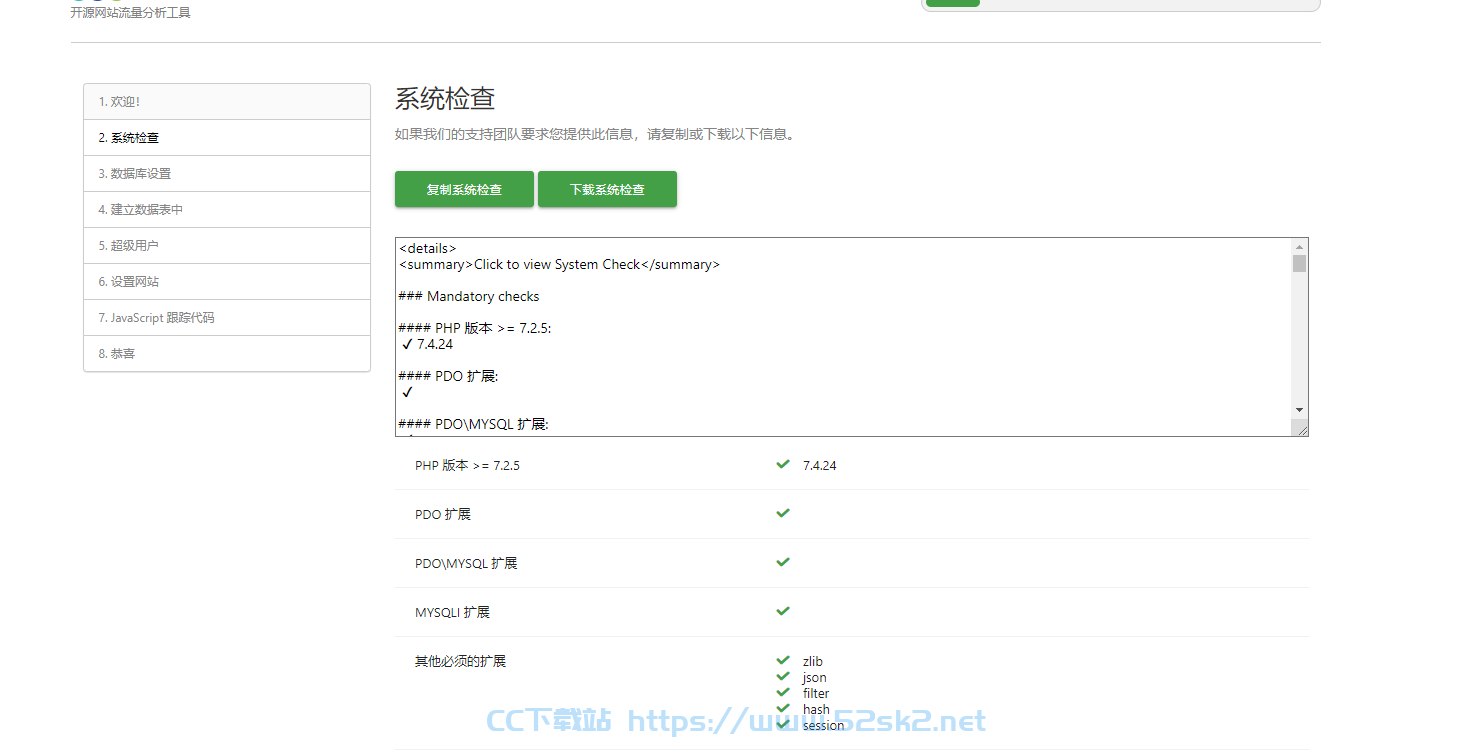Screen dimensions: 1472x751
Task: Click the 'PDO\MYSQL 扩展' table label
Action: click(466, 564)
